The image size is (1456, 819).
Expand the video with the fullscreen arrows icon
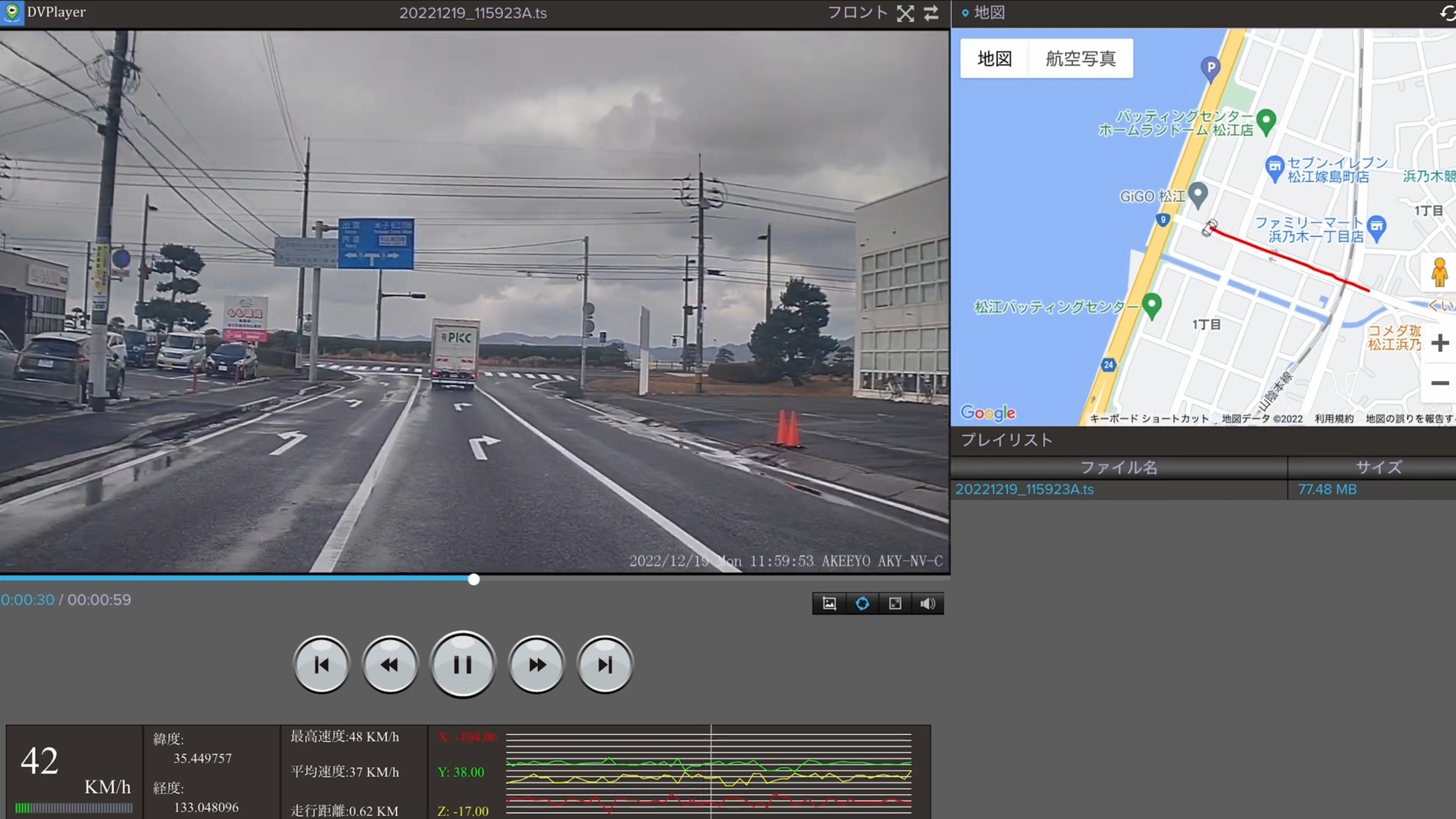pos(905,13)
